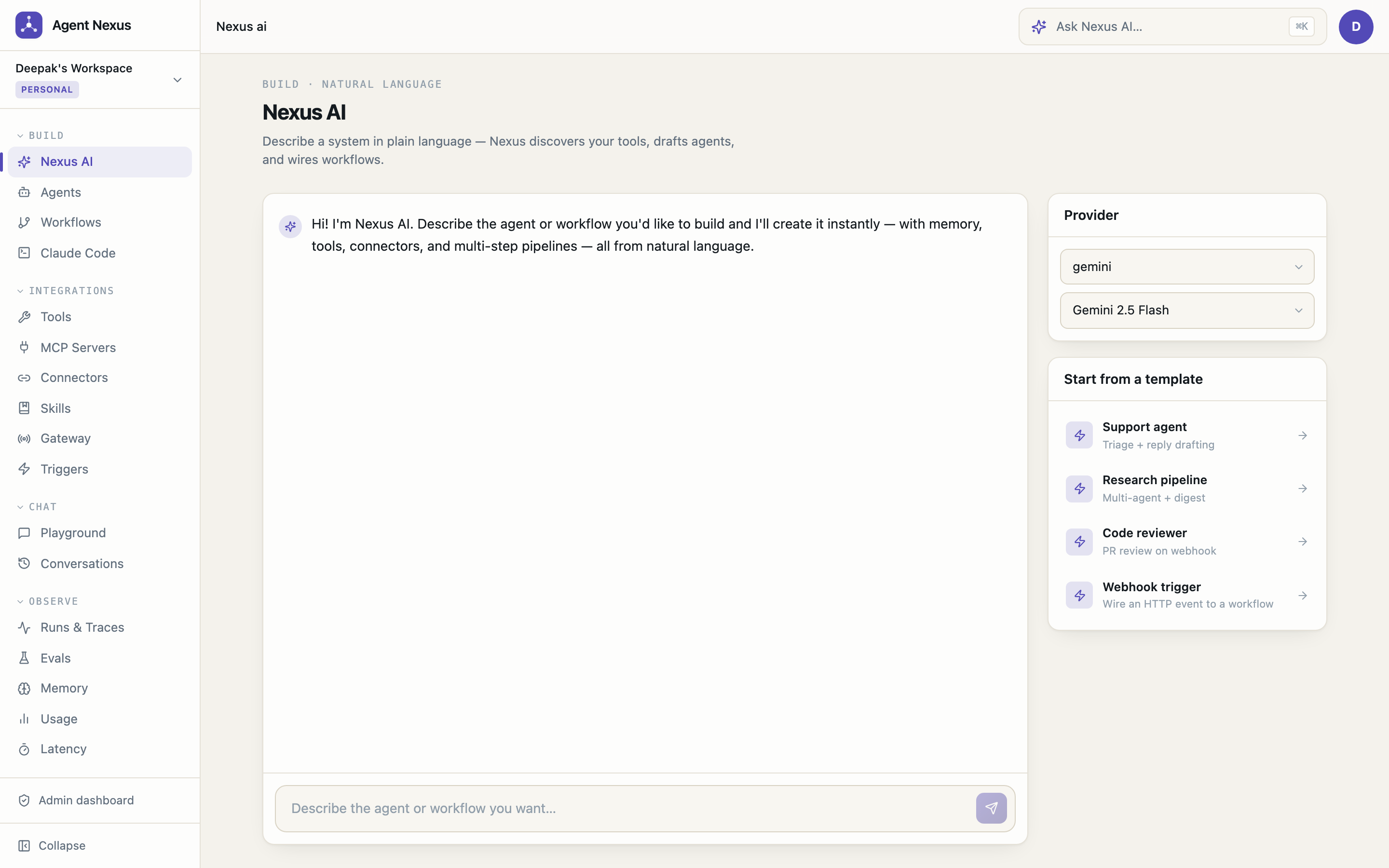Image resolution: width=1389 pixels, height=868 pixels.
Task: Click the Skills book icon
Action: click(x=24, y=408)
